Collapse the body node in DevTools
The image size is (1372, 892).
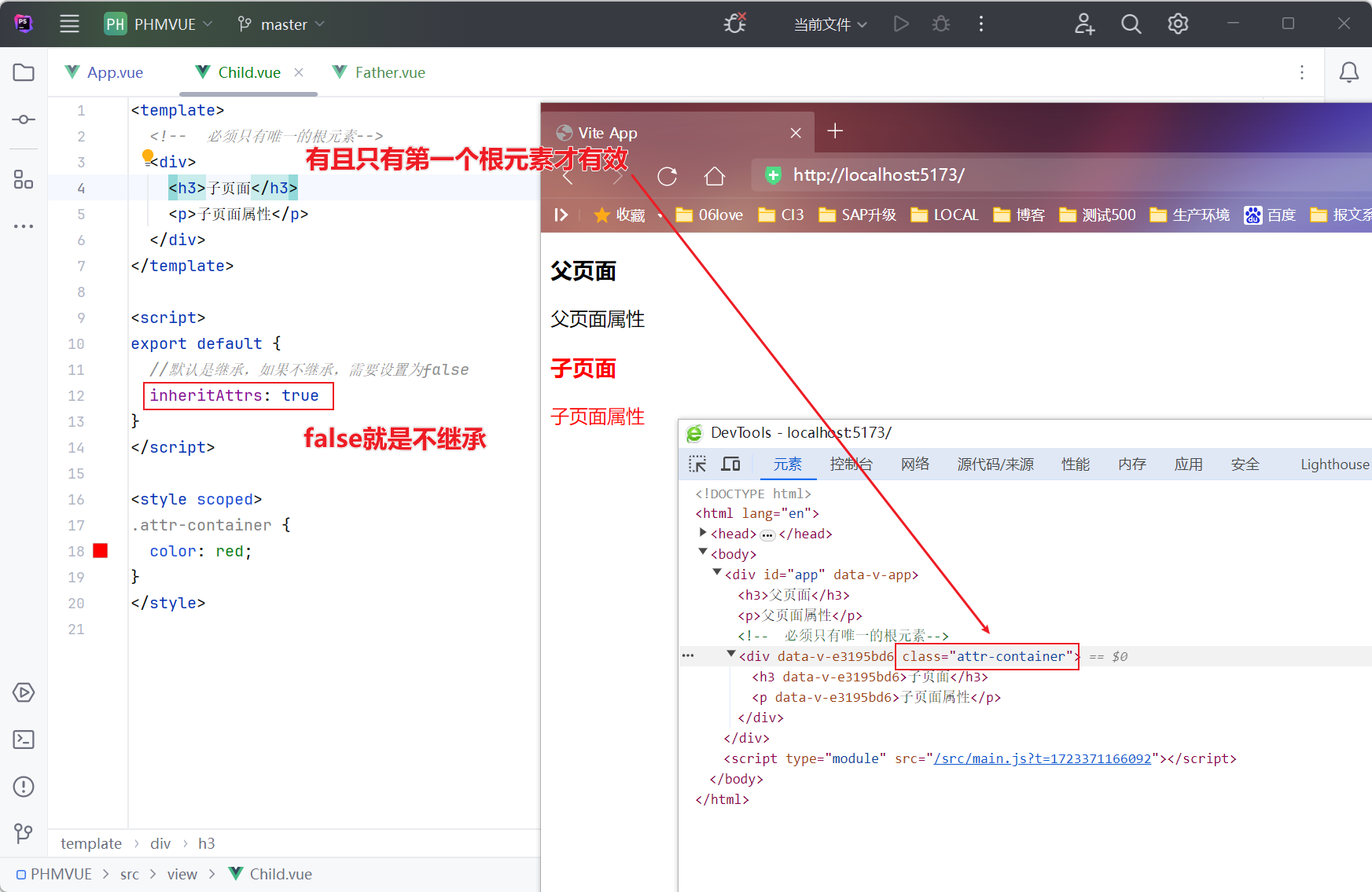click(x=703, y=552)
